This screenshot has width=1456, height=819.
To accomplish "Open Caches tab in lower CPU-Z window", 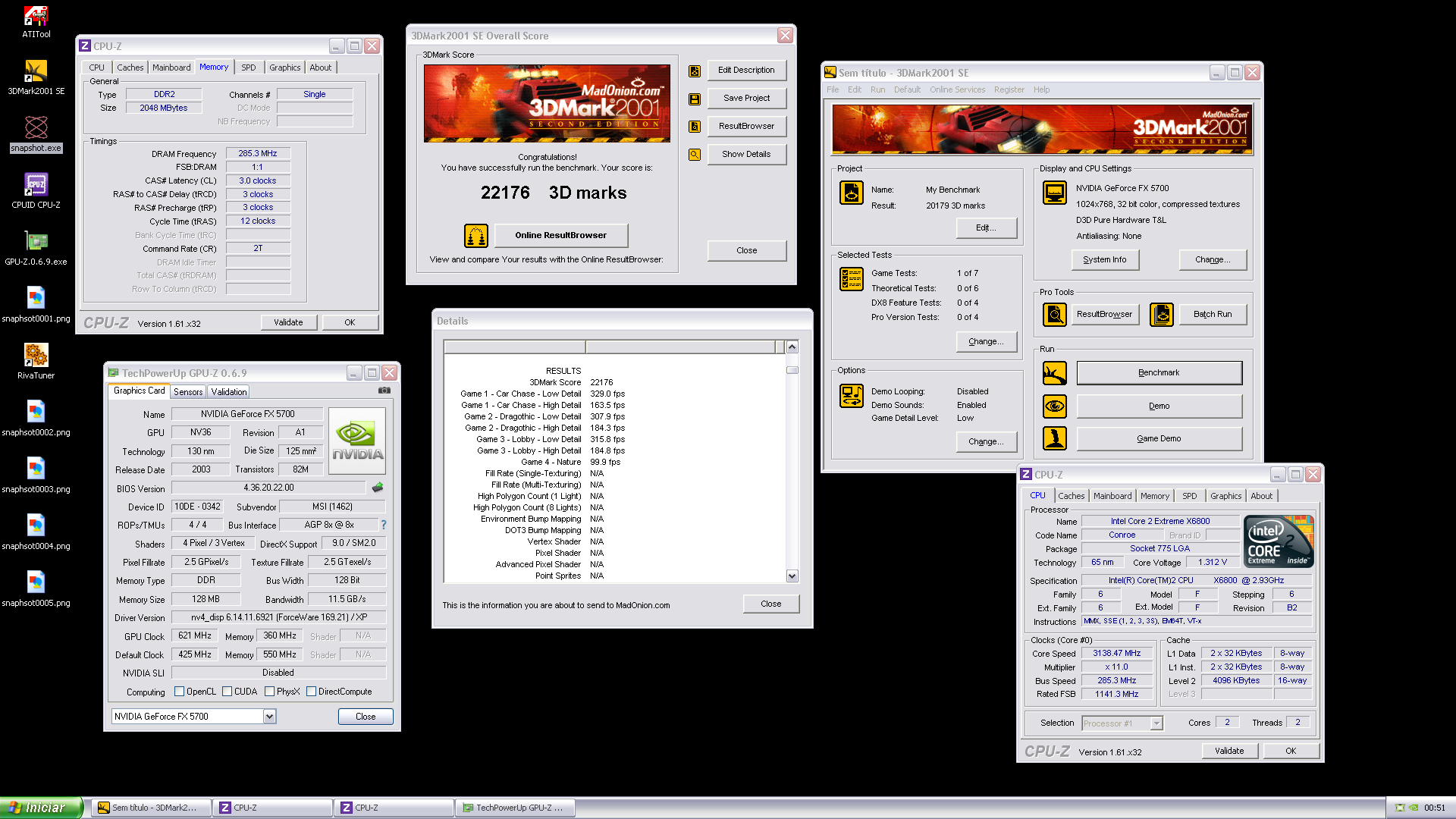I will coord(1071,496).
